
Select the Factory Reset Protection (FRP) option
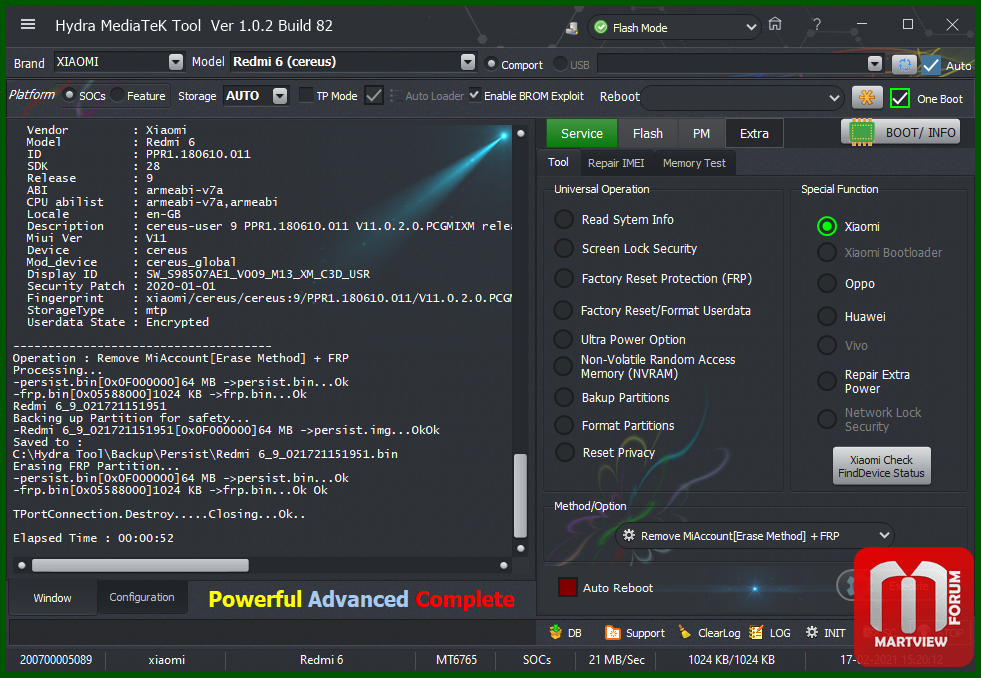point(565,279)
